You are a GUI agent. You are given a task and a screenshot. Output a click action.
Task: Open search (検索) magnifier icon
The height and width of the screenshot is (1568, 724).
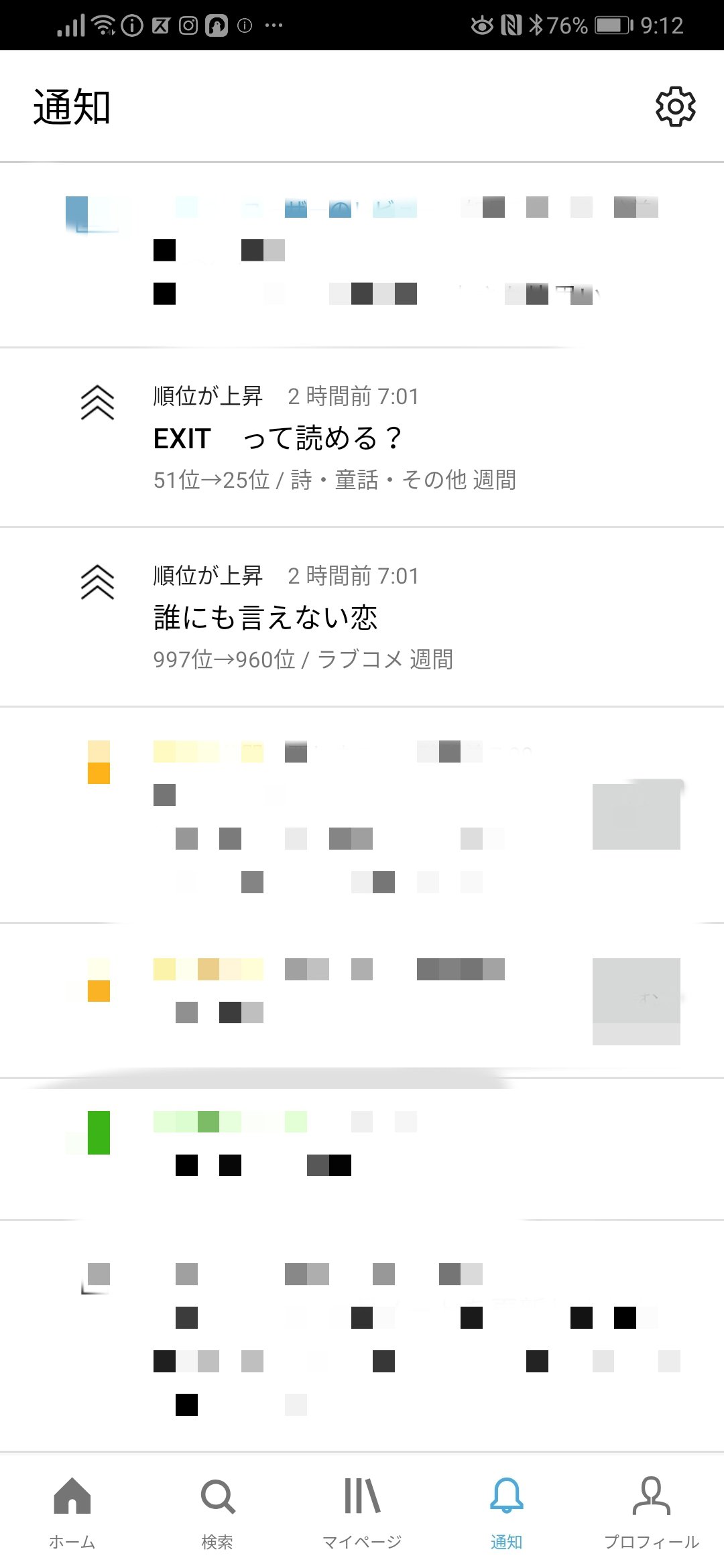[217, 1496]
